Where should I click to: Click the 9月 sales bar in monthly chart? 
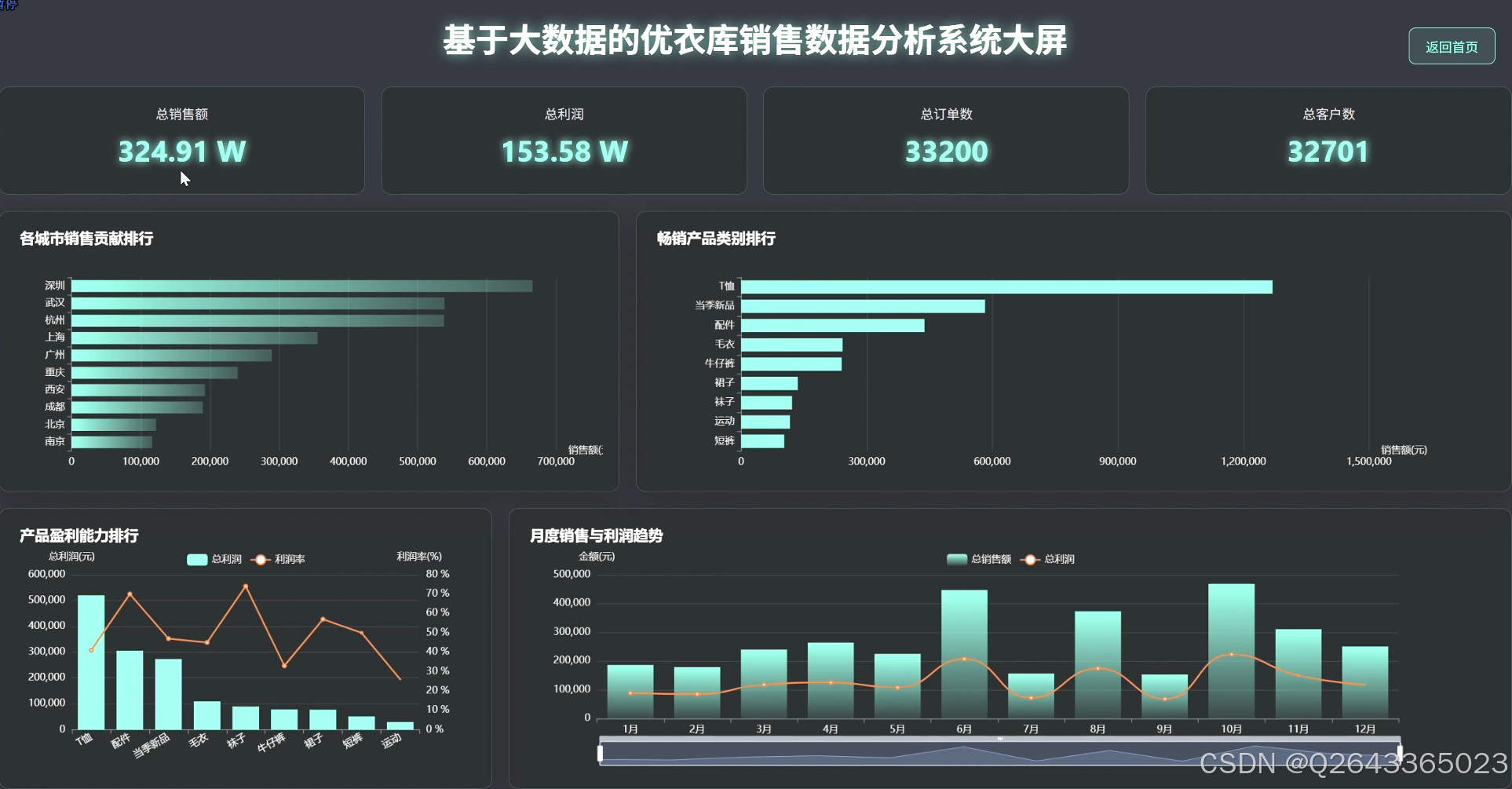click(x=1164, y=696)
